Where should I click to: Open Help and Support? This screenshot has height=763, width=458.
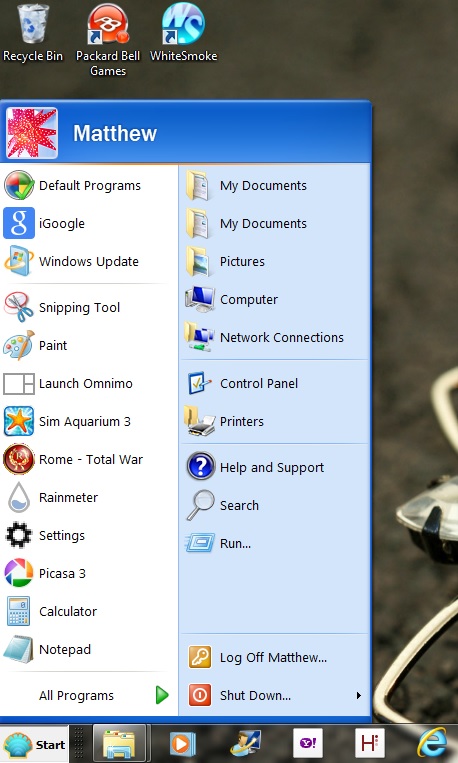275,467
